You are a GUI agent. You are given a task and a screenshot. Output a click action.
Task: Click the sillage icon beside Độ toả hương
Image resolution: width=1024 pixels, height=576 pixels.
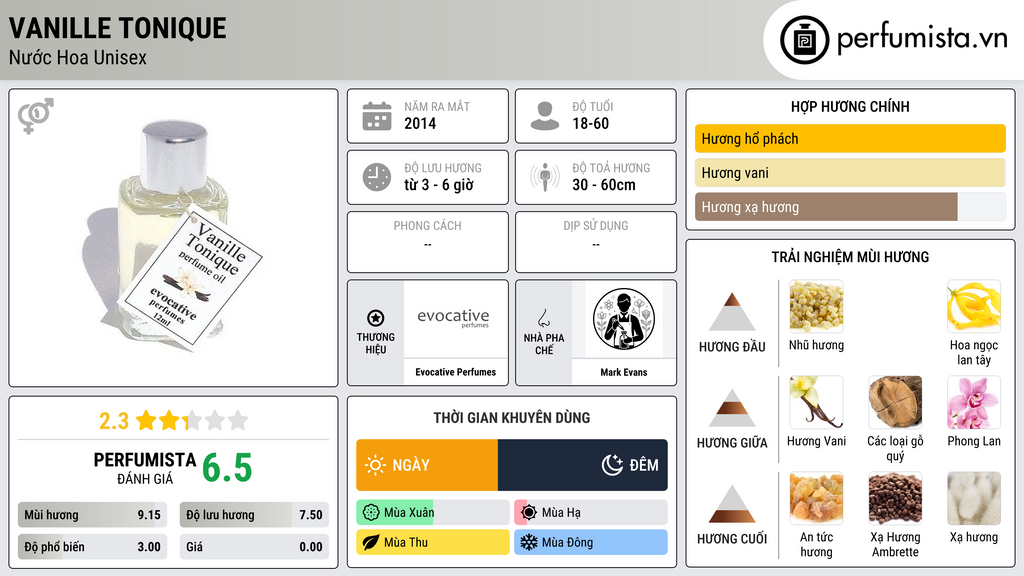[545, 177]
